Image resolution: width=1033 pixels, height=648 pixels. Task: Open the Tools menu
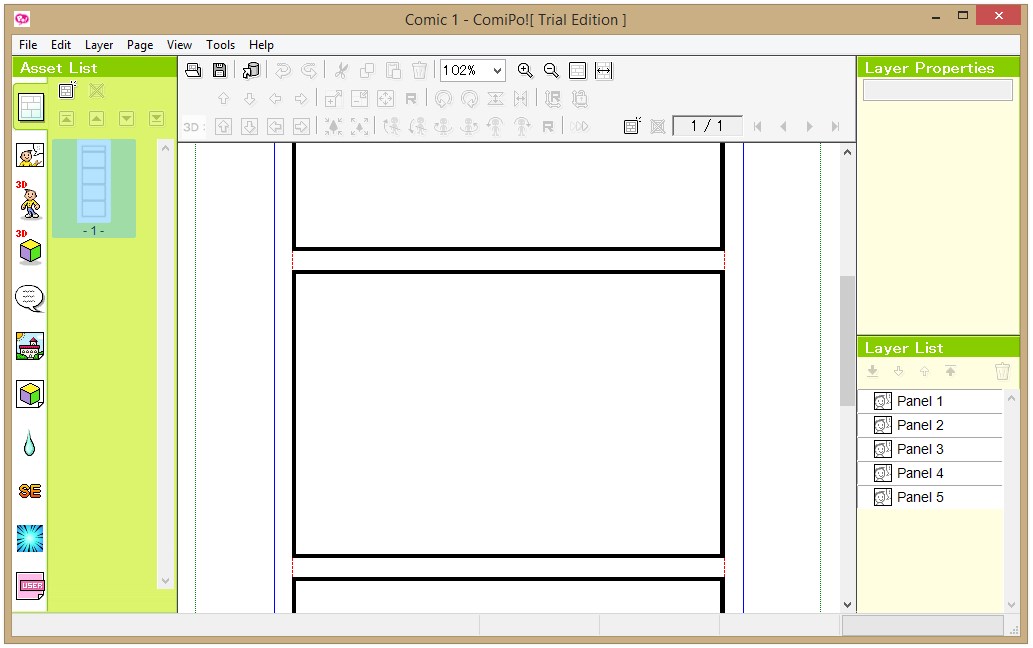pos(220,45)
